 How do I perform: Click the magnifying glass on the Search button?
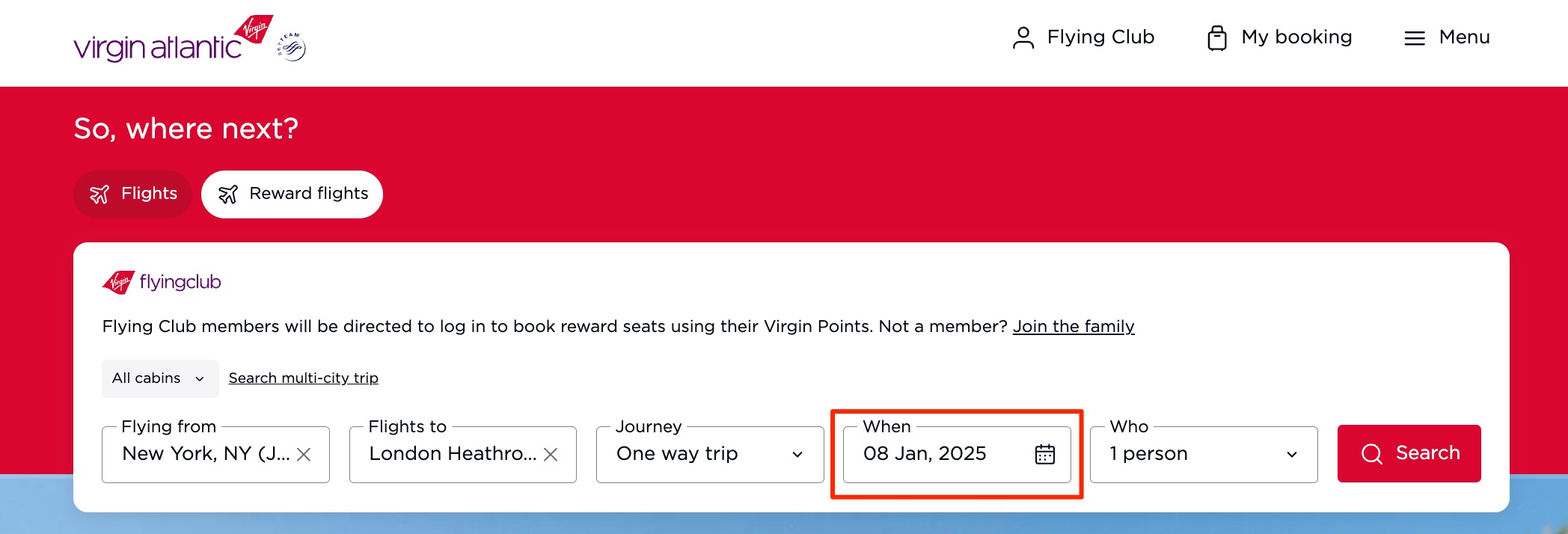pos(1371,453)
